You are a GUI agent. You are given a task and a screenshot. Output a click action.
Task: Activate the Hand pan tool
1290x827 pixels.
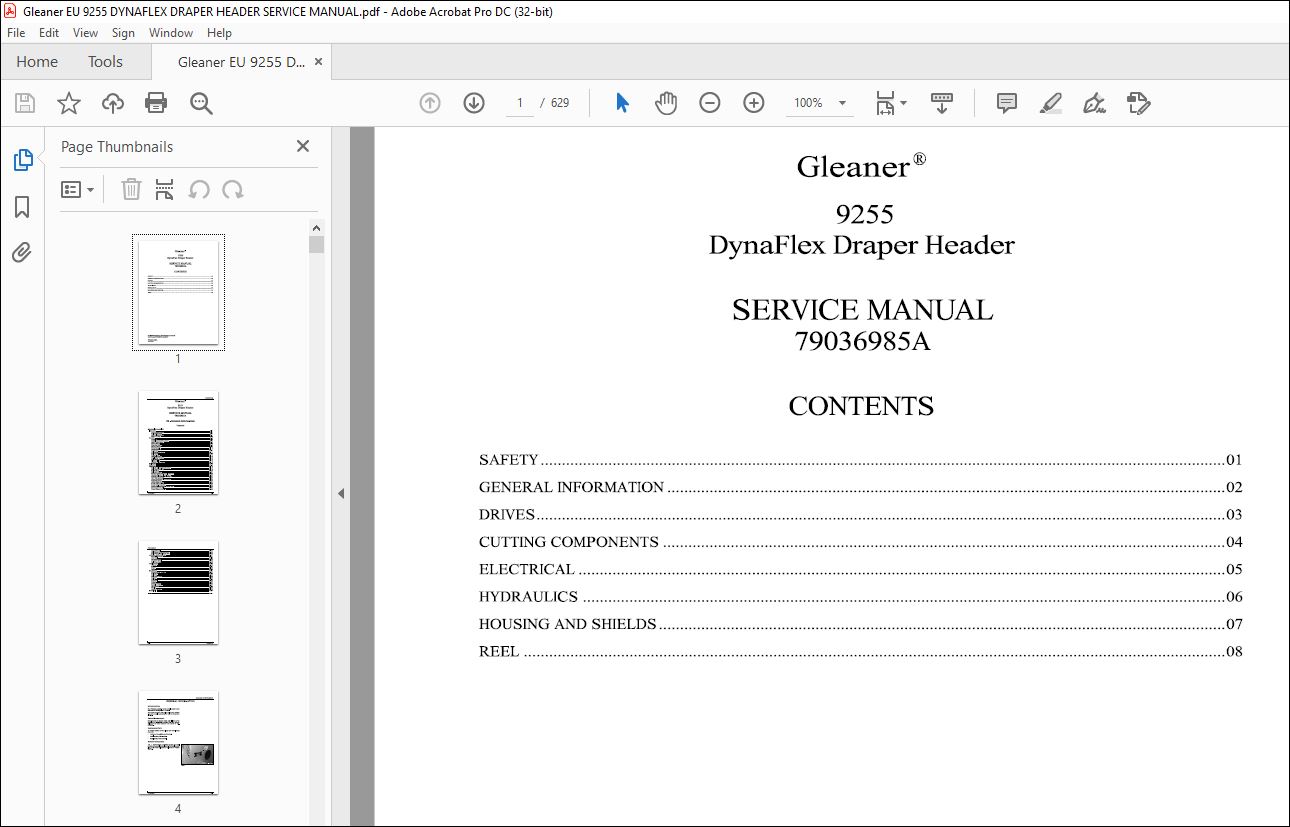[x=666, y=103]
